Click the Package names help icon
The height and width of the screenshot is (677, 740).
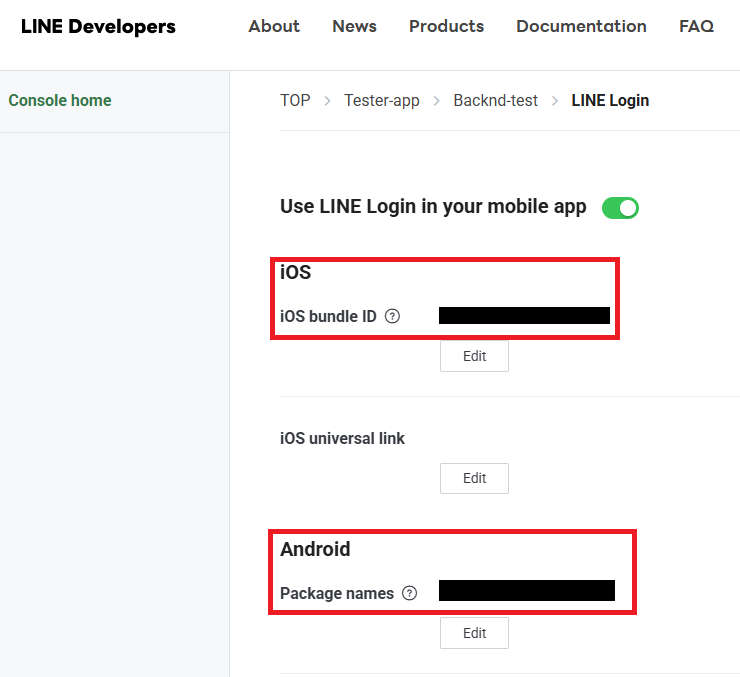pos(409,593)
